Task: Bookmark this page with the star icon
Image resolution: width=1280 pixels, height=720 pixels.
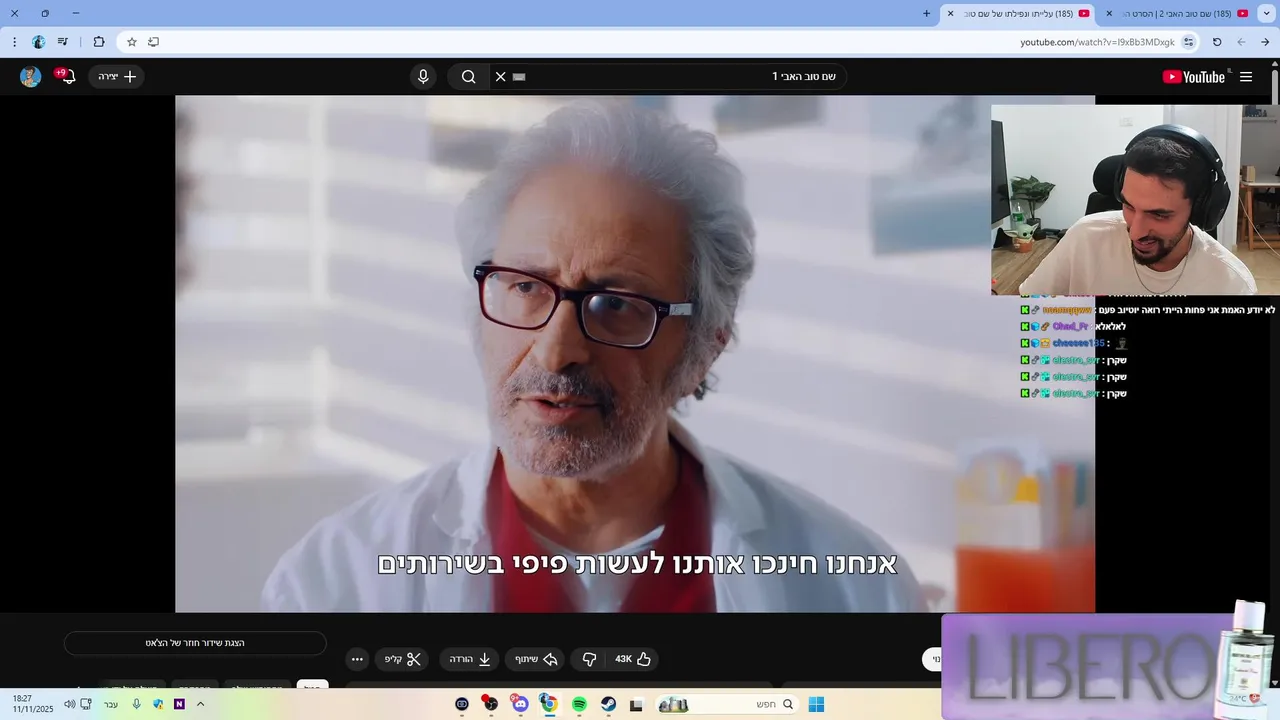Action: (x=131, y=42)
